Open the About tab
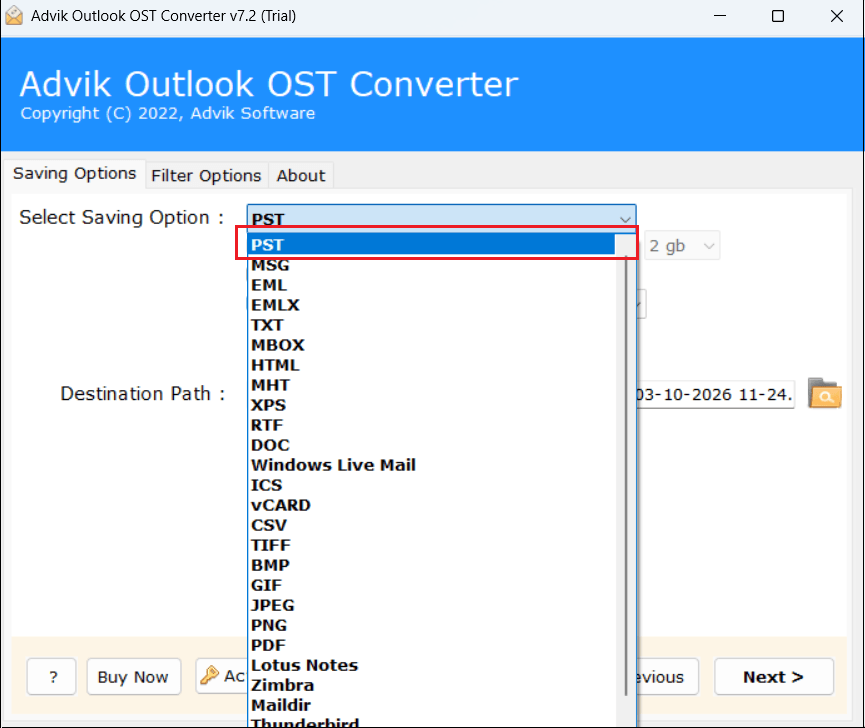The width and height of the screenshot is (865, 728). click(x=301, y=175)
